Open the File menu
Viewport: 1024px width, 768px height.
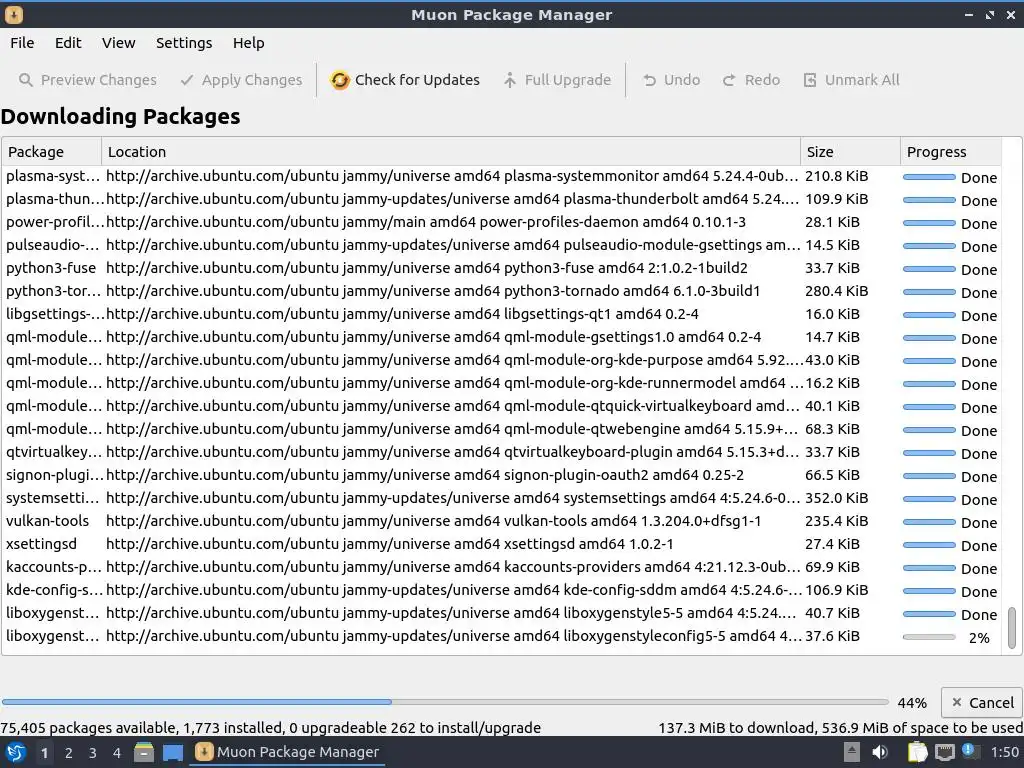pyautogui.click(x=22, y=43)
